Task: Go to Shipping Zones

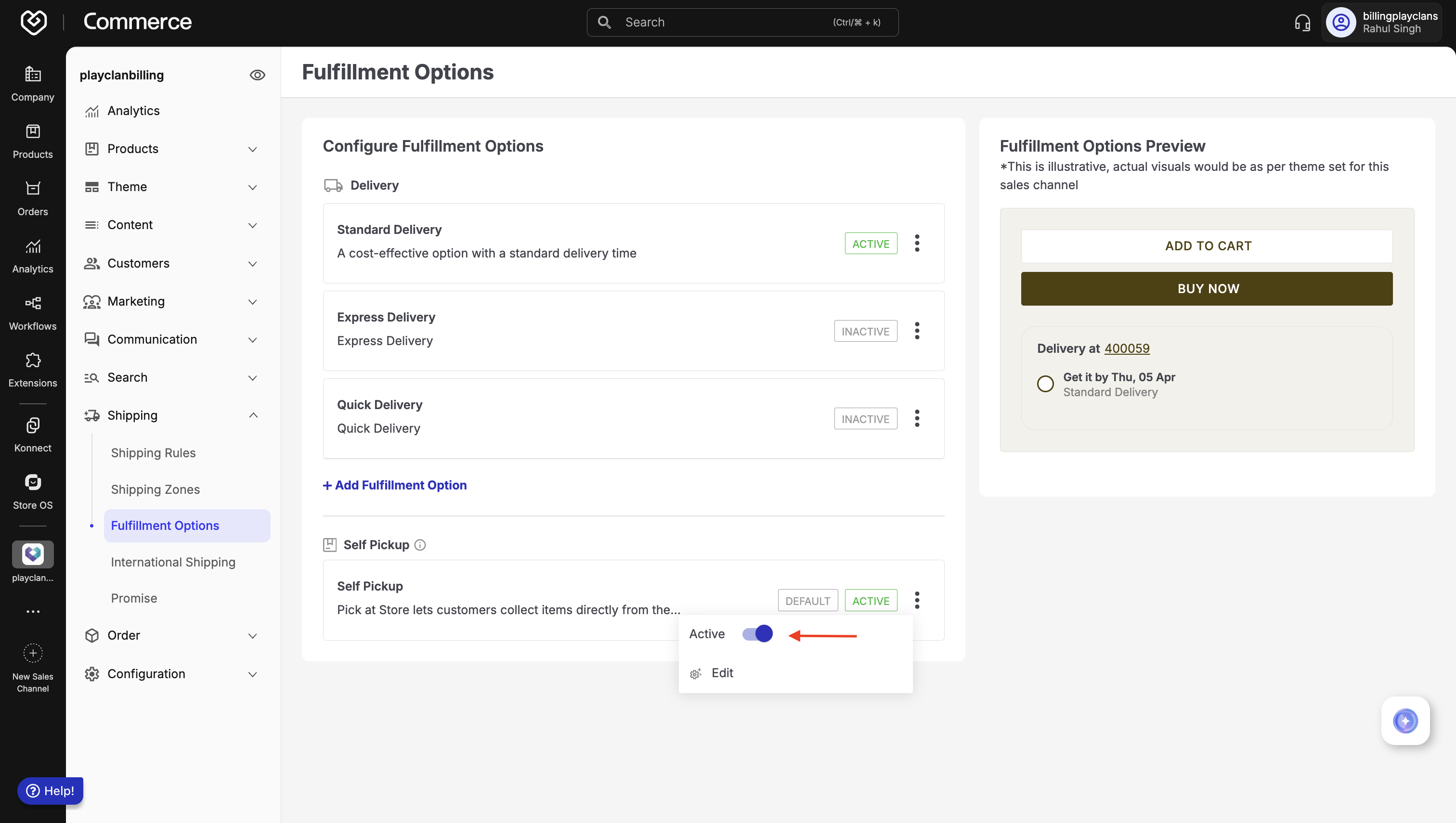Action: coord(155,489)
